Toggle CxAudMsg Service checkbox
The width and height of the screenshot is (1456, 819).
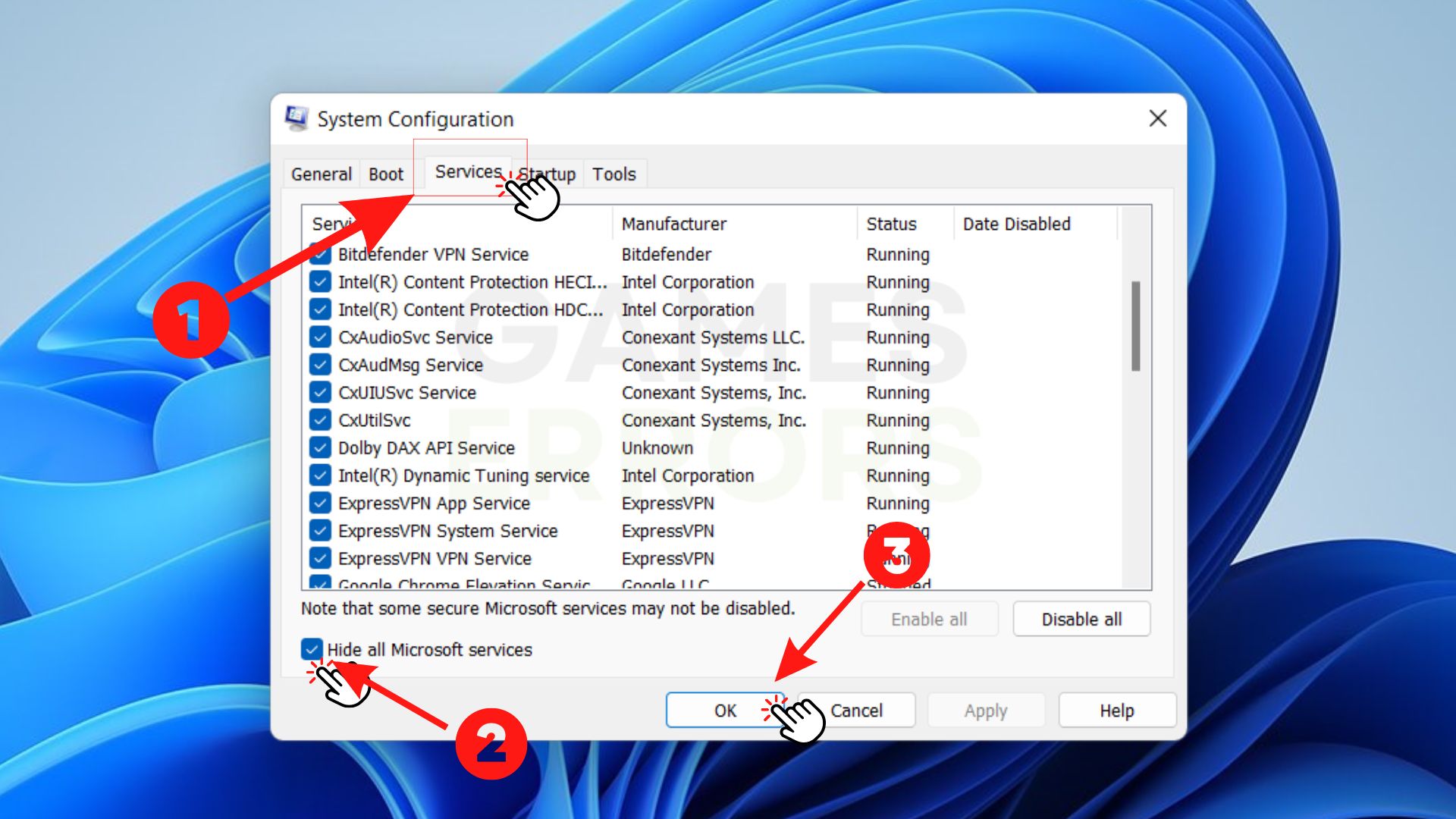[x=320, y=365]
